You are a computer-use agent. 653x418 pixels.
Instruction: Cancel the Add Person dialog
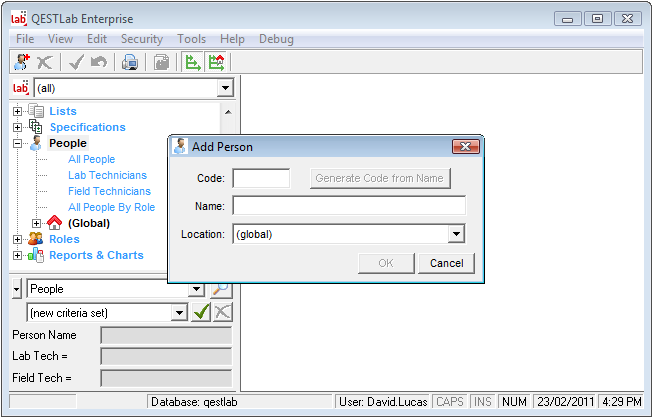point(446,263)
